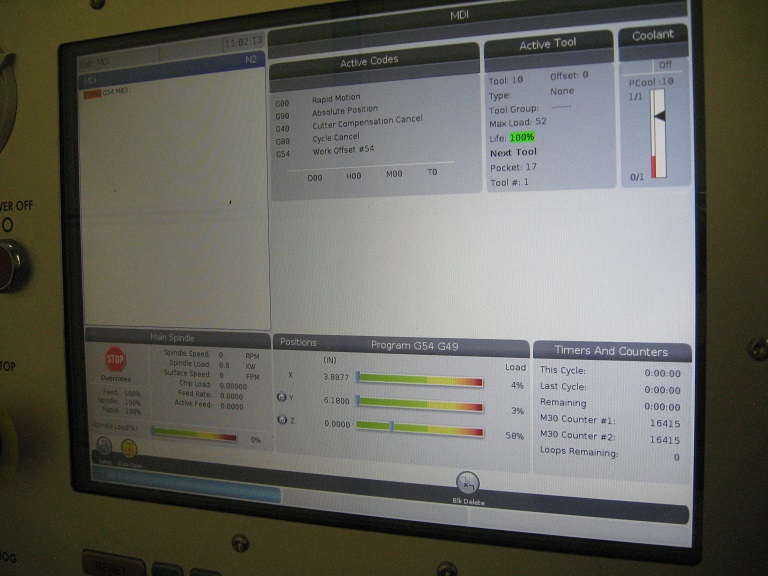The height and width of the screenshot is (576, 768).
Task: Click the Blk Delete icon
Action: [468, 483]
